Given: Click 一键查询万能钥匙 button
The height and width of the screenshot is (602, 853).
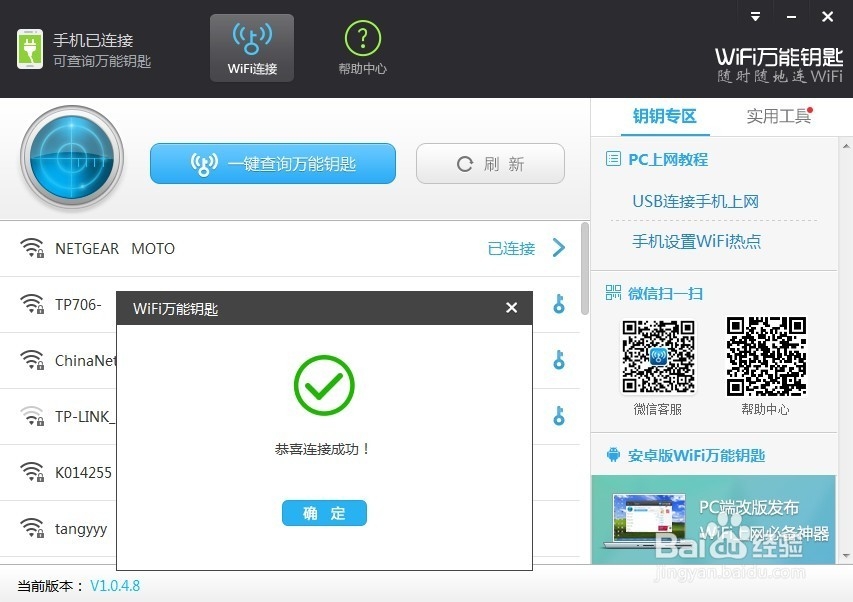Looking at the screenshot, I should (x=273, y=163).
